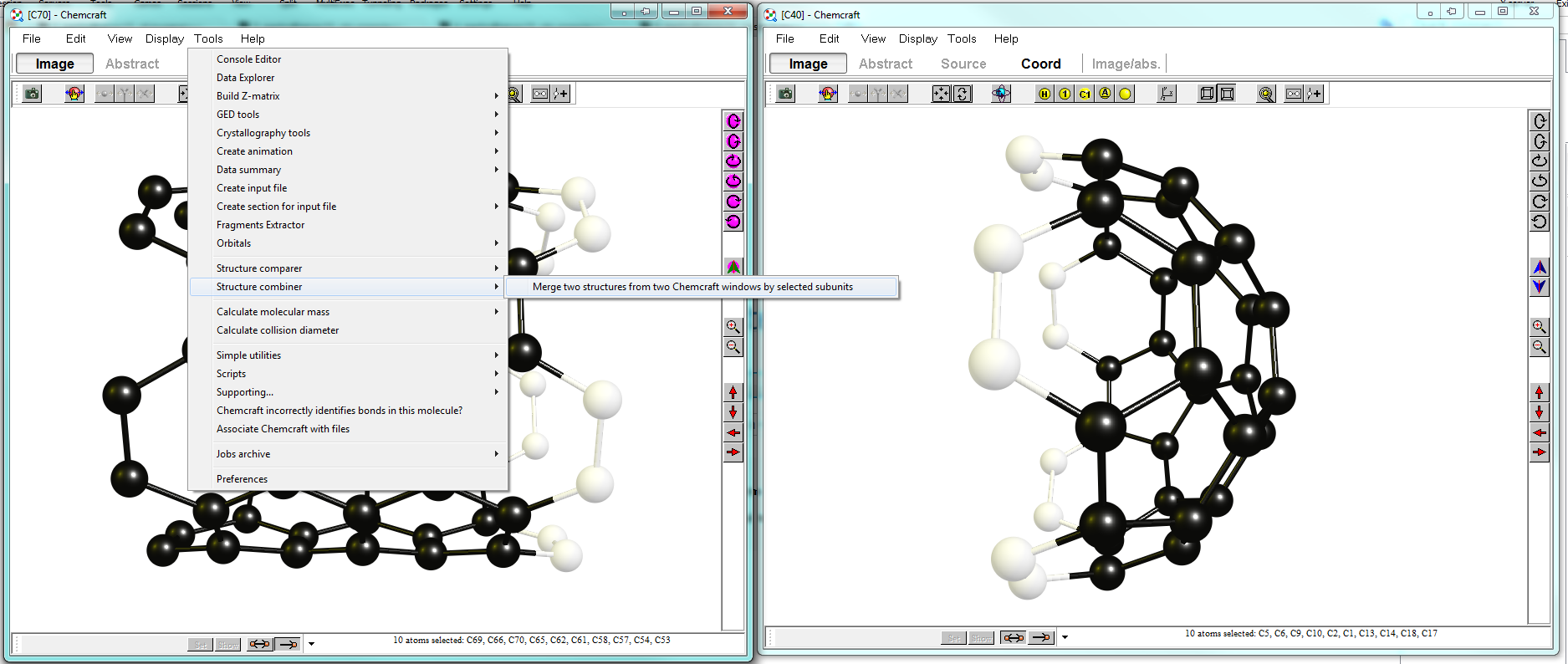Click red down arrow in C40 side panel

(x=1540, y=412)
